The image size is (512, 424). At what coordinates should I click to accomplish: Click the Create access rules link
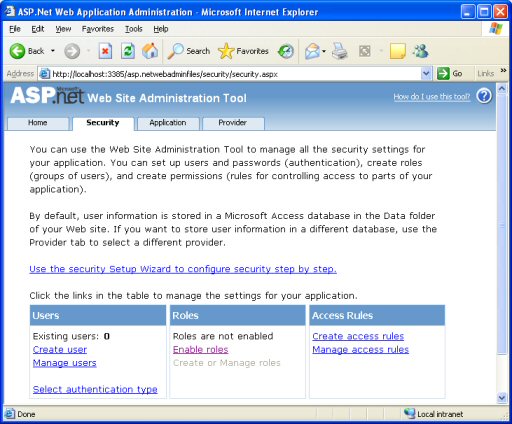pyautogui.click(x=358, y=336)
